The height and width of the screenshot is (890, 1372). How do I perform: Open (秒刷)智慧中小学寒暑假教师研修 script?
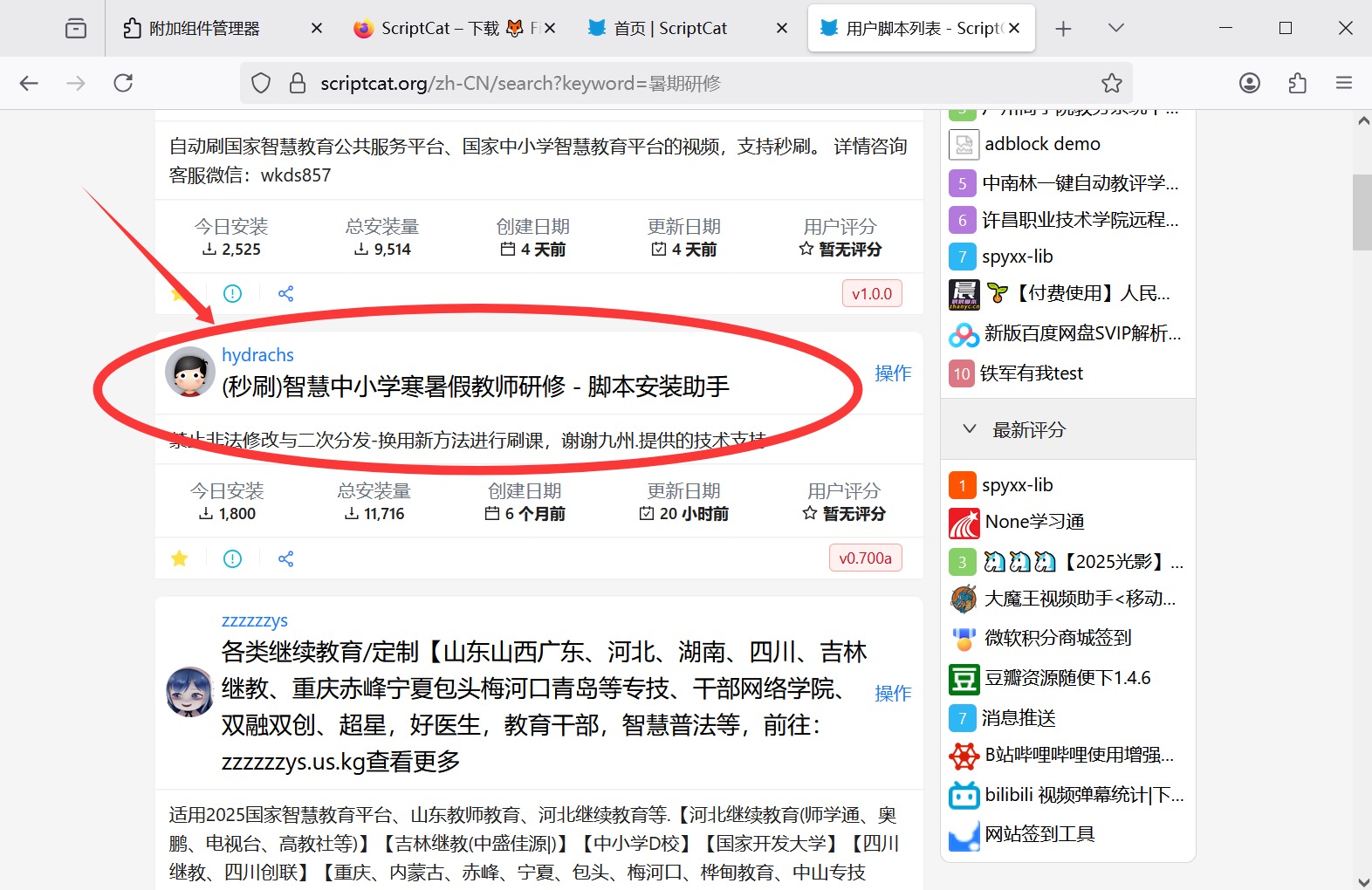click(476, 387)
